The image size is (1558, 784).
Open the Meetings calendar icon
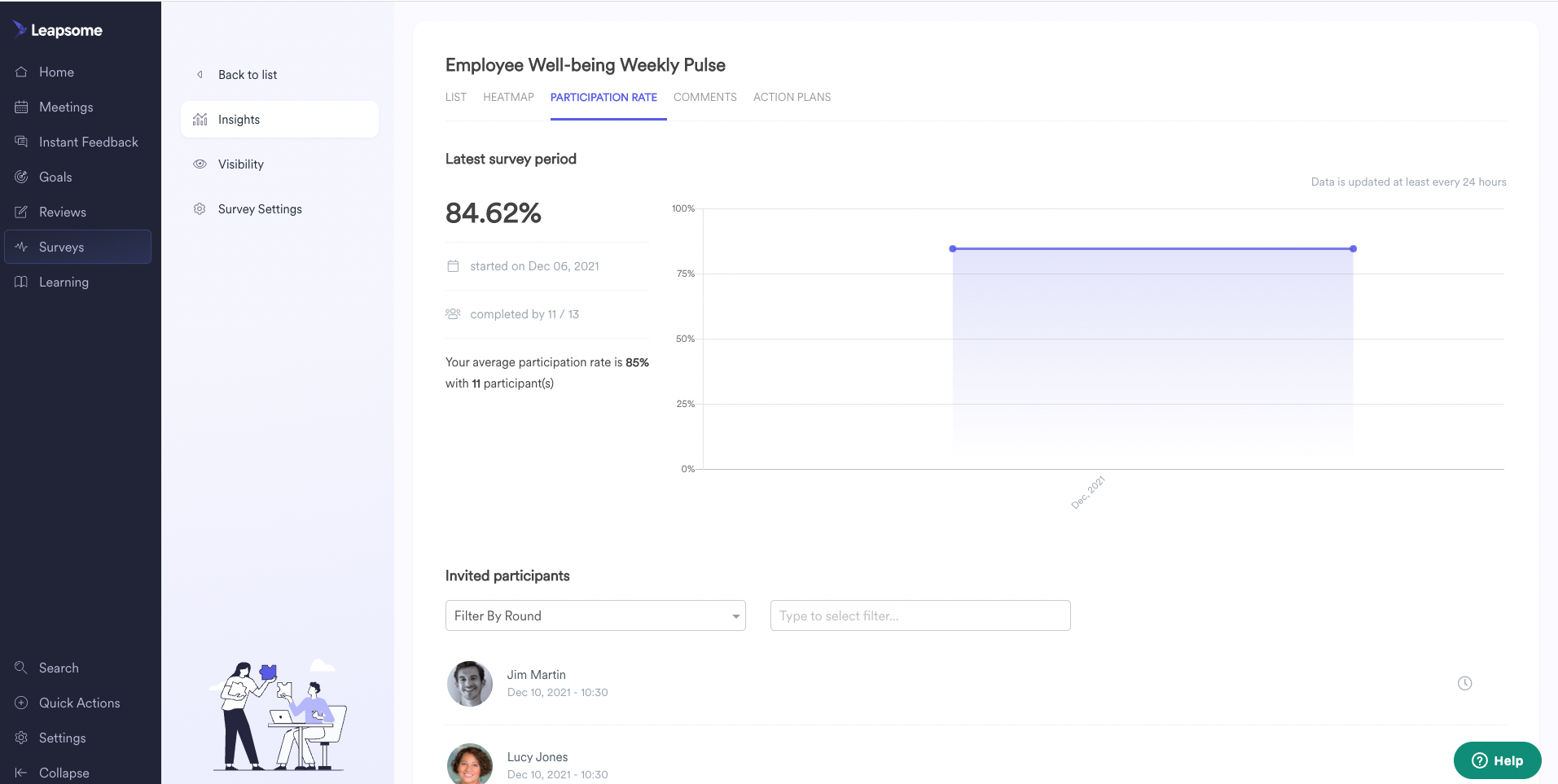(x=21, y=107)
